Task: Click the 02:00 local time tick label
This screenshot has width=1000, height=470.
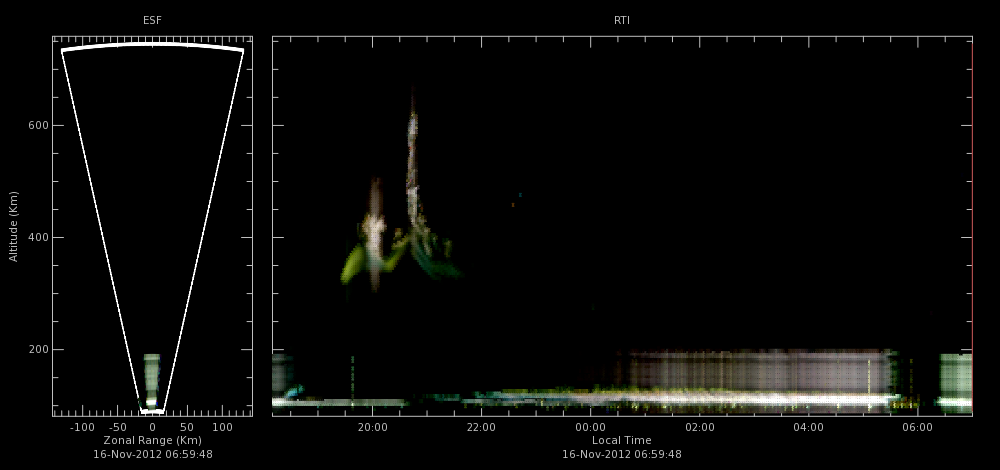Action: pos(700,427)
